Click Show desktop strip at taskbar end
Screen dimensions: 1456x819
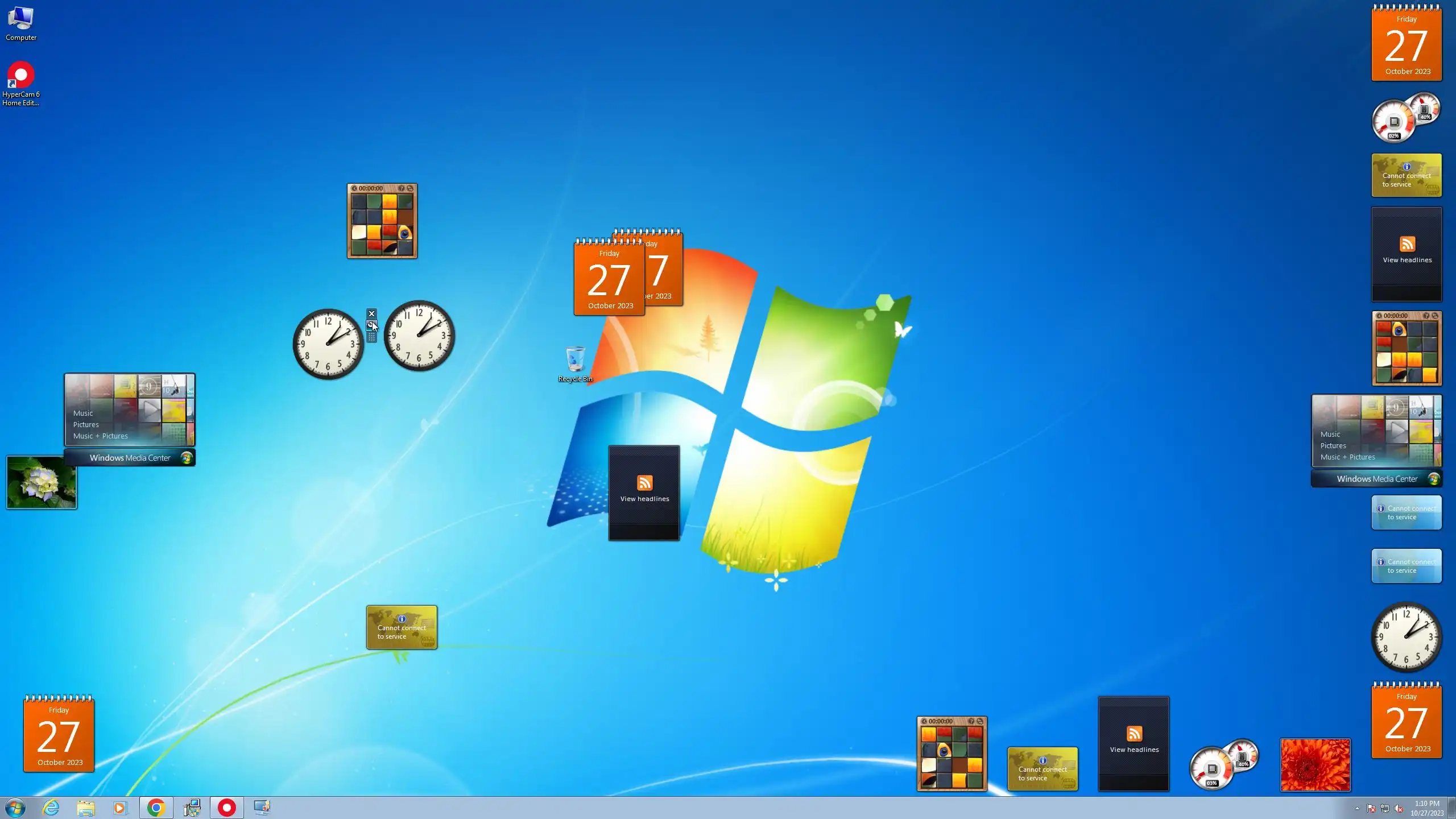(x=1452, y=808)
